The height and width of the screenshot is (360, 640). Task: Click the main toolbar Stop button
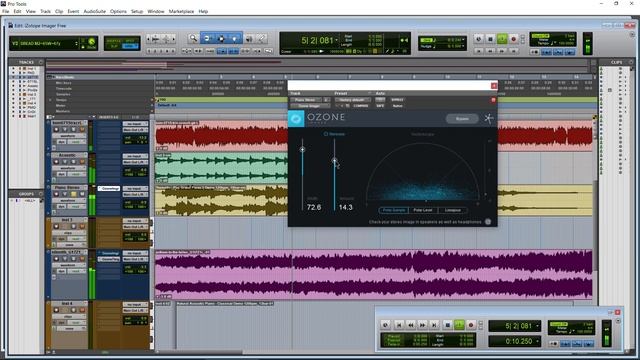pos(490,39)
